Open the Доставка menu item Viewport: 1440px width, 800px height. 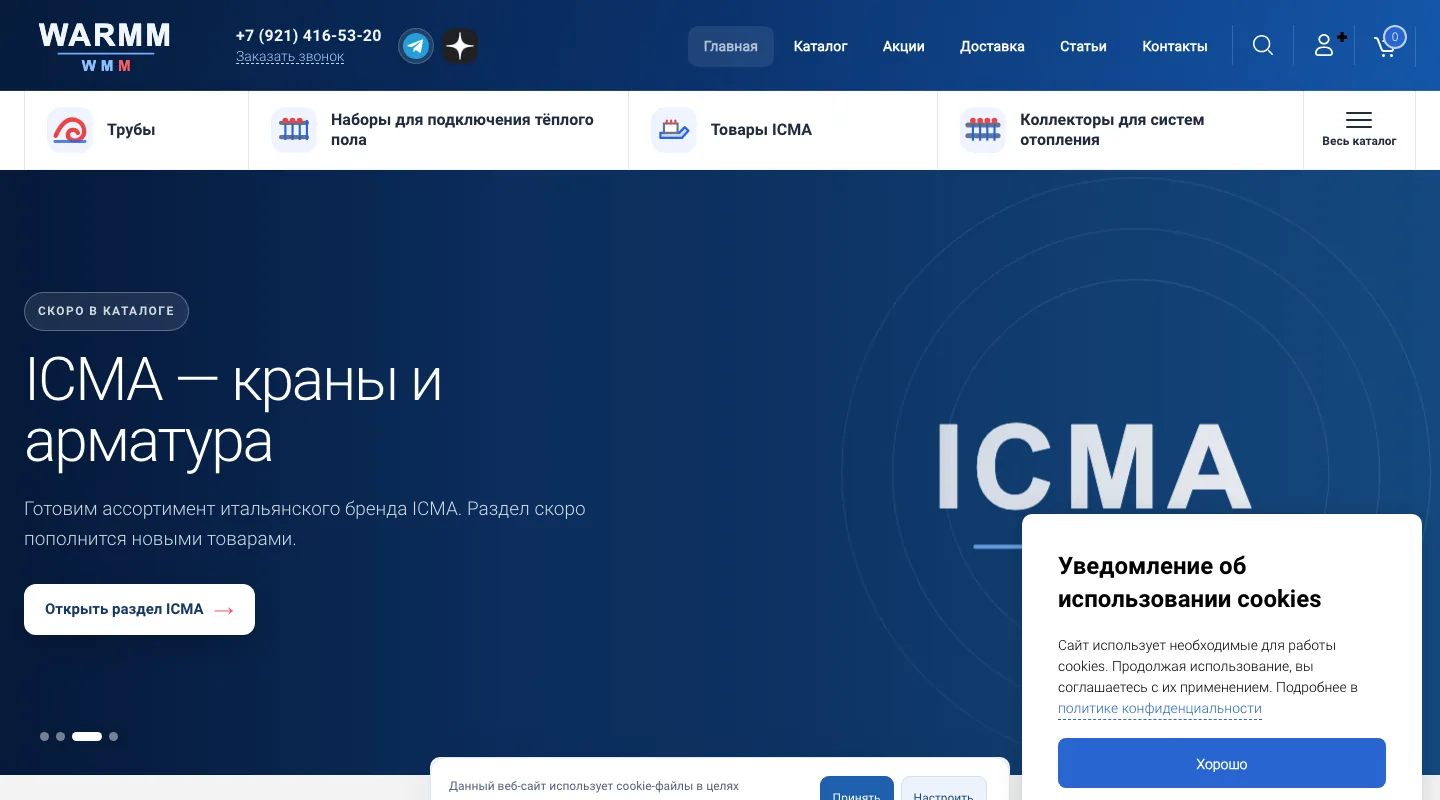(992, 46)
